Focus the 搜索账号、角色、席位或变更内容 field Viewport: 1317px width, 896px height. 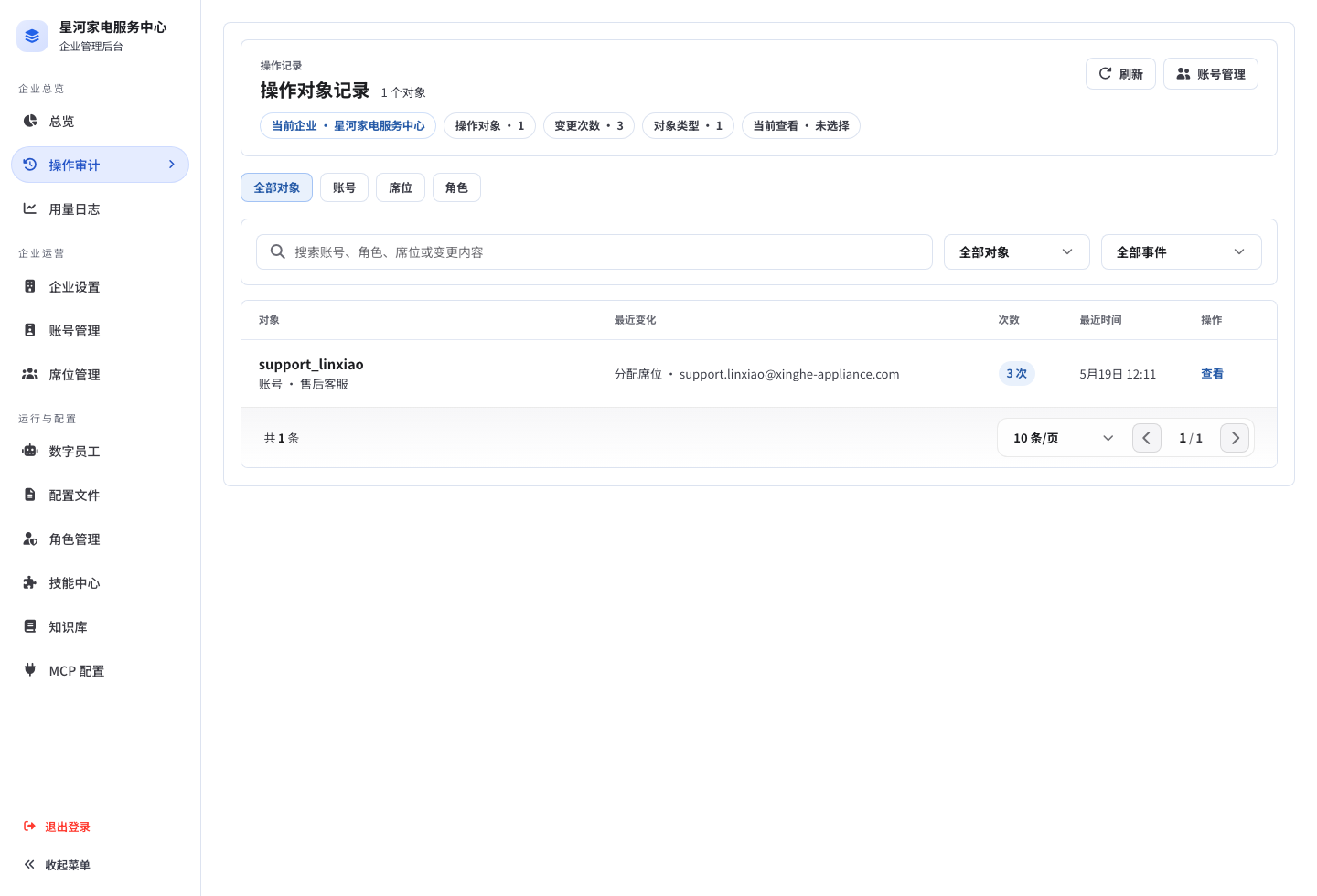[594, 251]
